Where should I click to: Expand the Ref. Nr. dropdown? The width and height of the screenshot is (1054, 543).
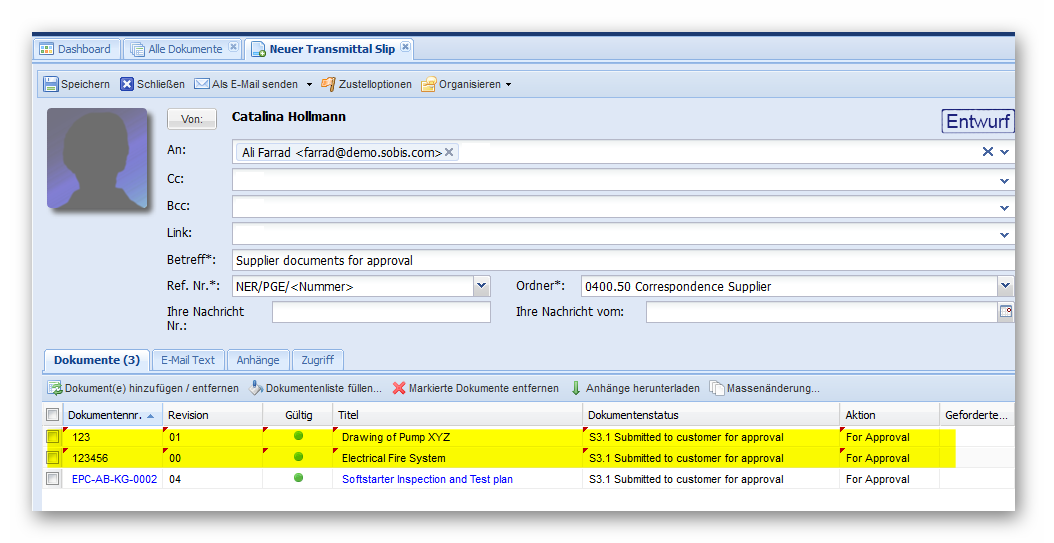point(482,287)
